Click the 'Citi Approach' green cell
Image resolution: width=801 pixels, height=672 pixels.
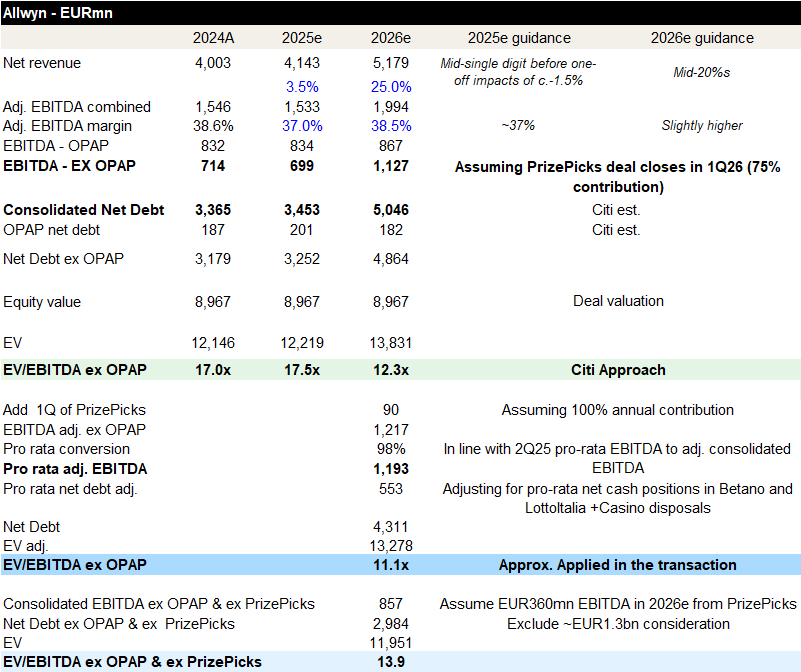coord(618,370)
